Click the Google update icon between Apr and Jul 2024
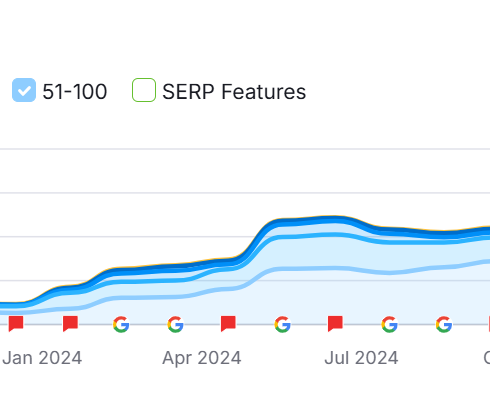490x397 pixels. pos(282,324)
